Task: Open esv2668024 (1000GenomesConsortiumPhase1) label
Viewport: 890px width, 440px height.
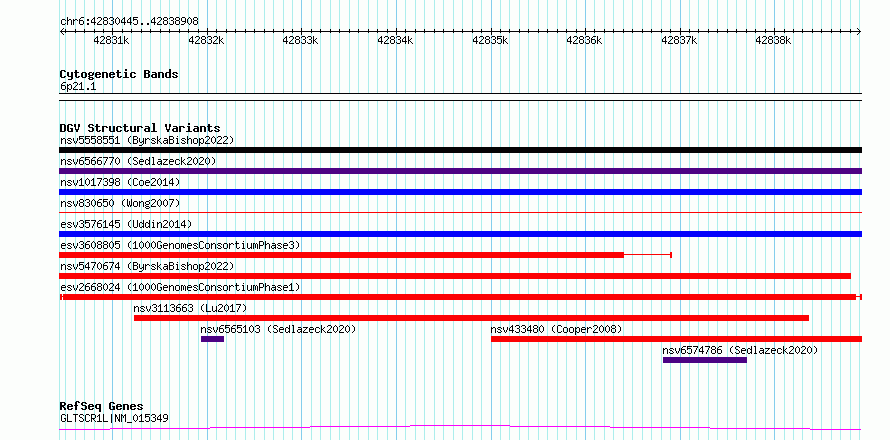Action: pos(180,287)
